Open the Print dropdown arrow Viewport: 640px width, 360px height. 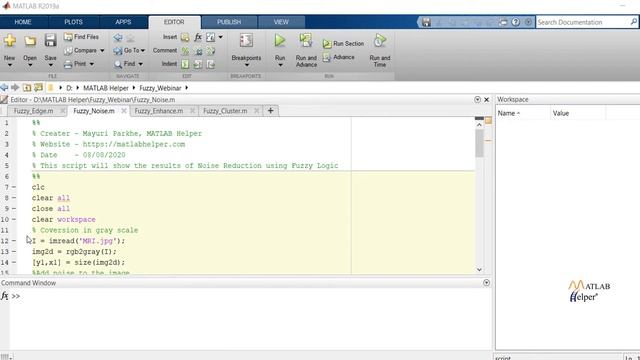click(92, 64)
